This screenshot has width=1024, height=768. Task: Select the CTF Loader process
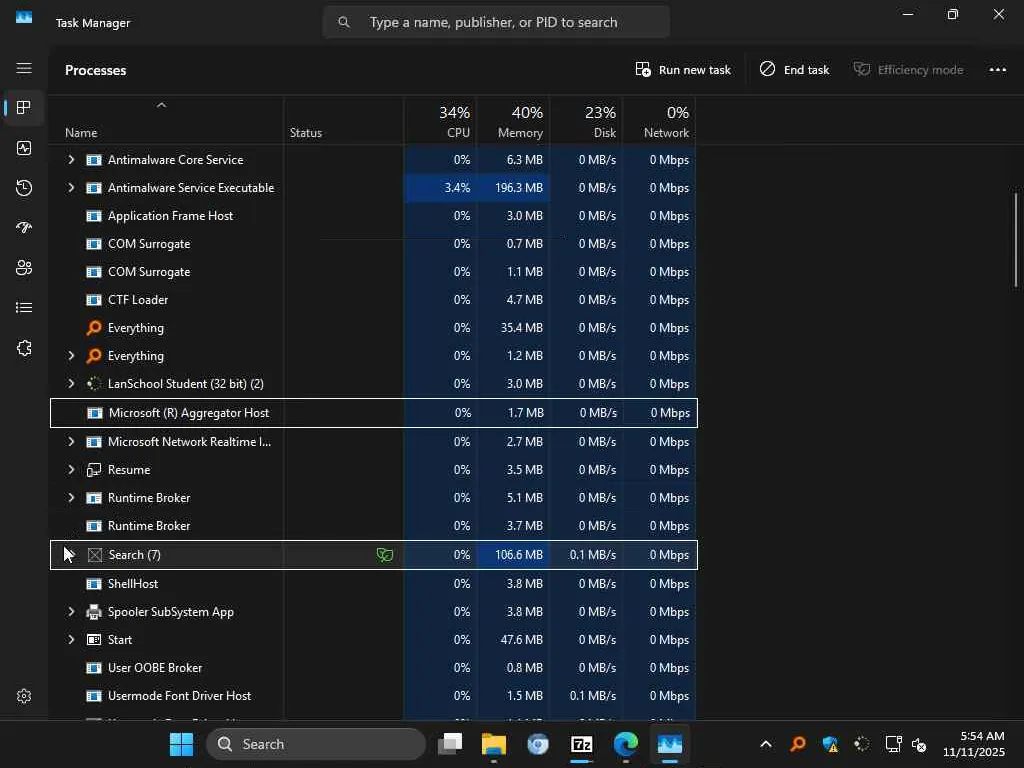coord(374,300)
